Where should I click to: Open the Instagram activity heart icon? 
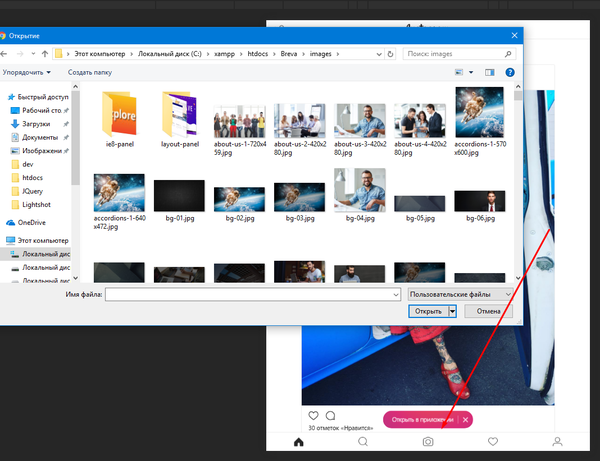(x=493, y=441)
